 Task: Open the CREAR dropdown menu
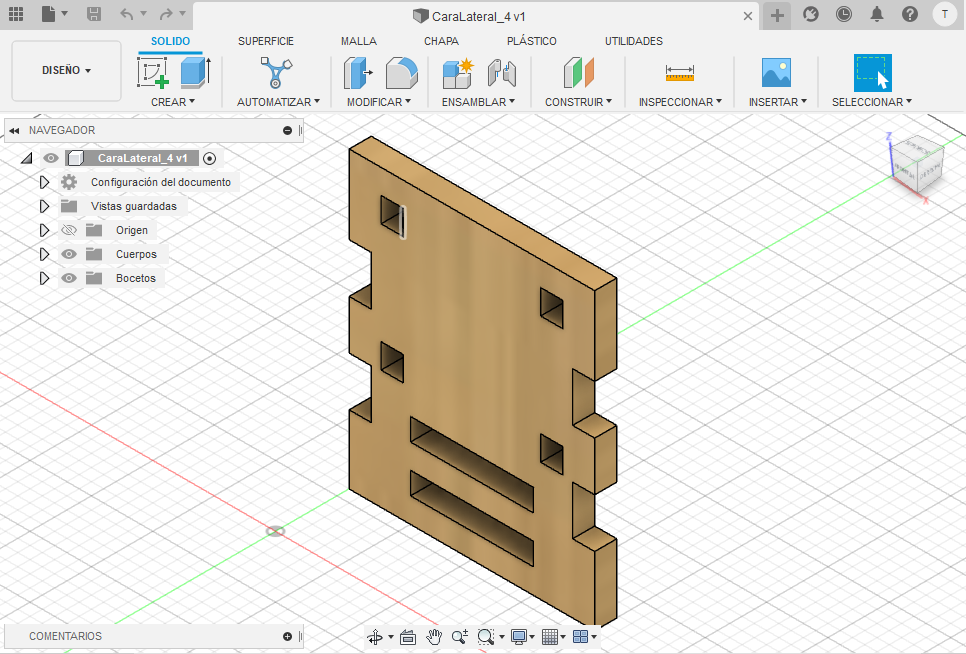tap(173, 102)
